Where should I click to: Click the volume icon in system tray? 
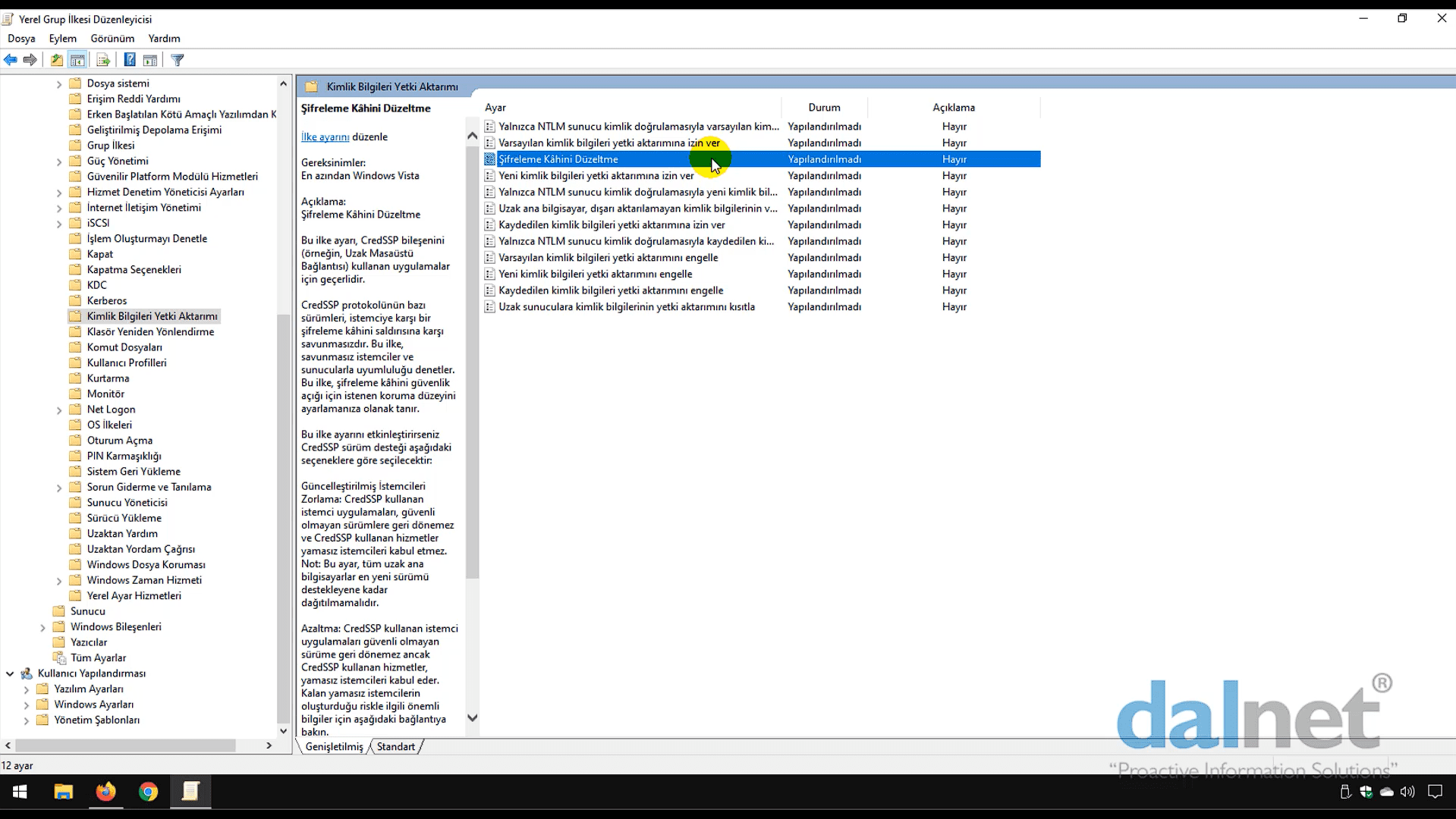click(x=1407, y=792)
